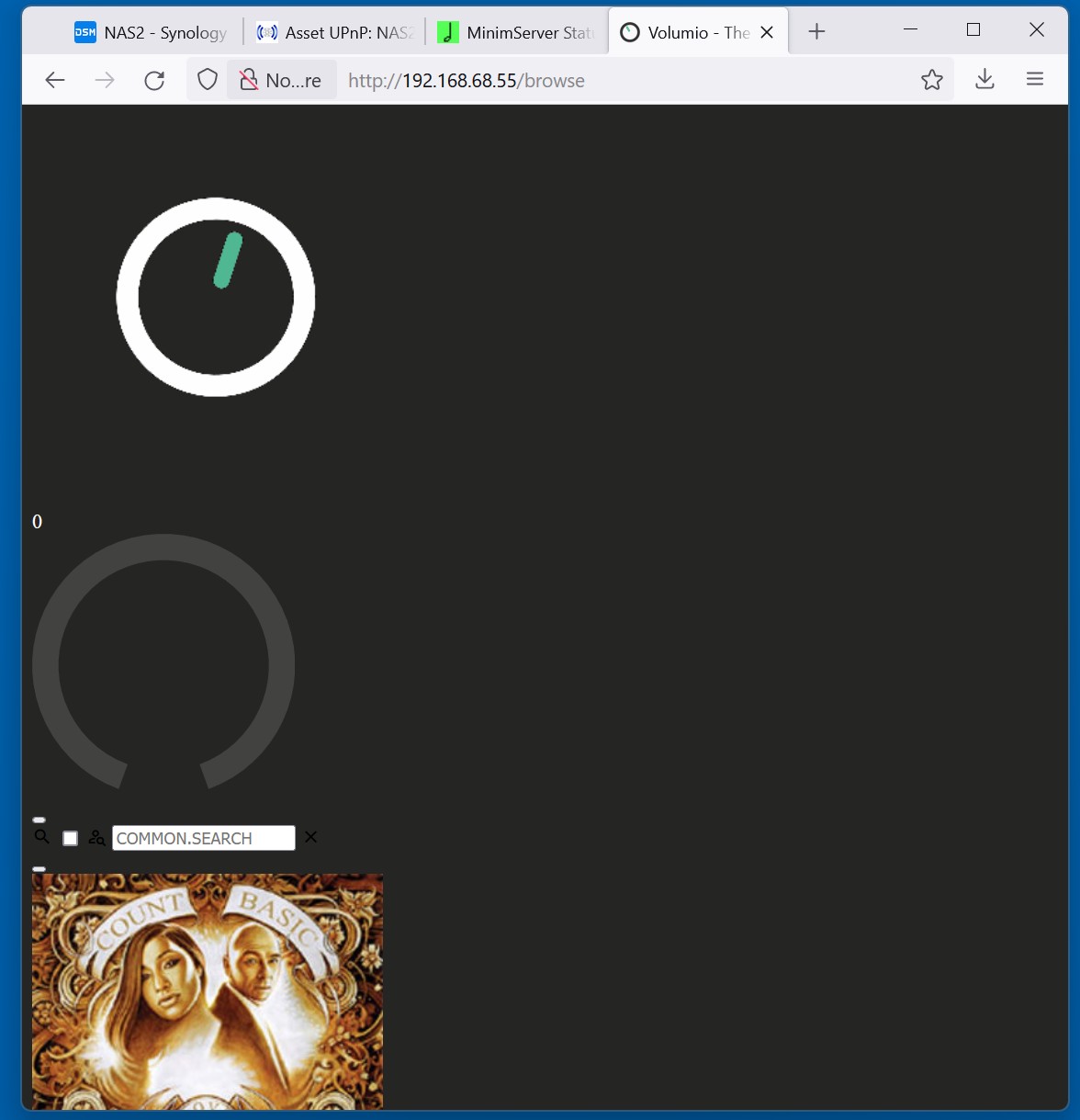Reload the Volumio page
This screenshot has height=1120, width=1080.
(x=154, y=80)
